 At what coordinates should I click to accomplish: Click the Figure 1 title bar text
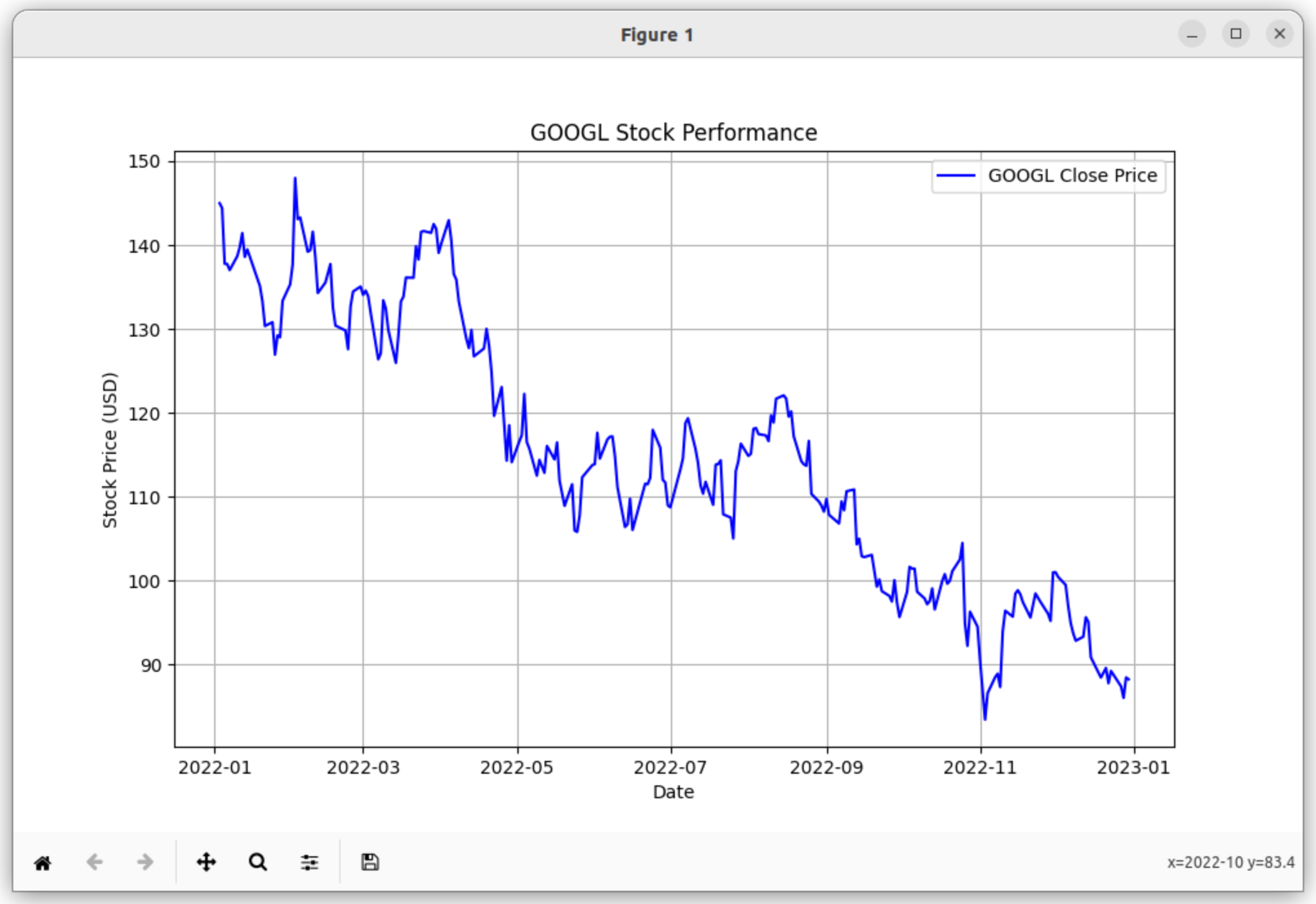point(657,35)
